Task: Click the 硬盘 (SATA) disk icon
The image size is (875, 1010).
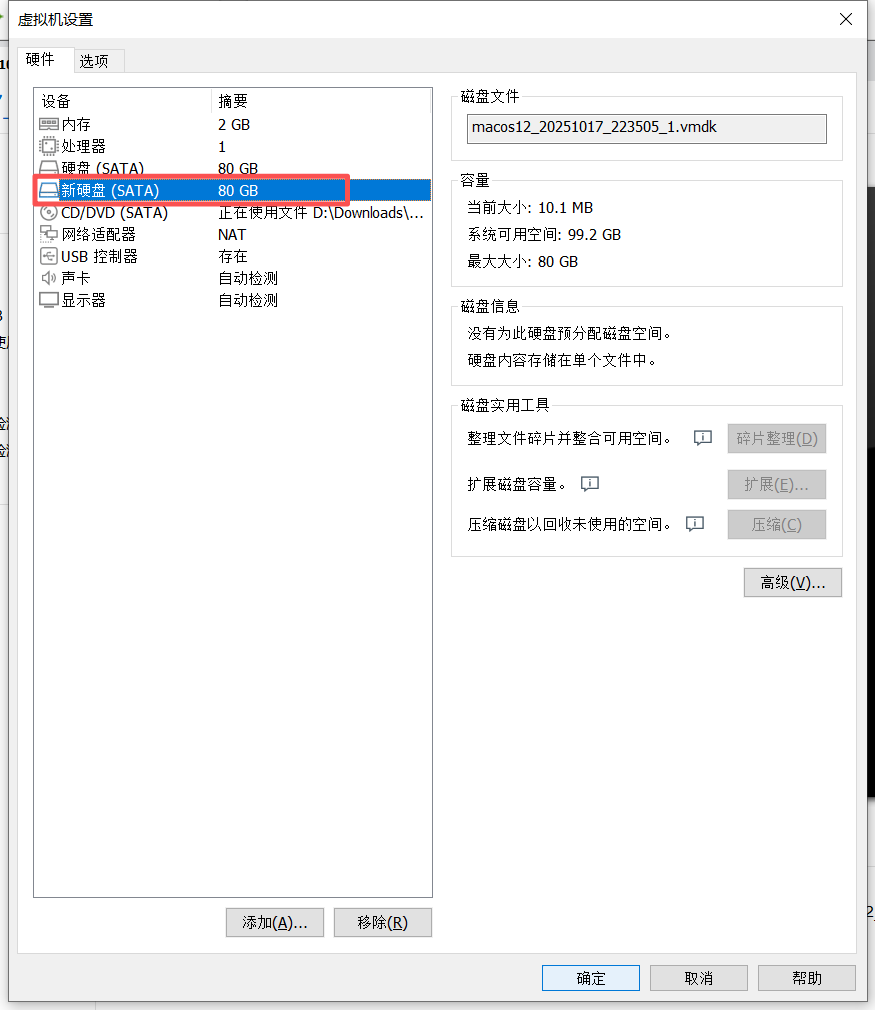Action: (49, 169)
